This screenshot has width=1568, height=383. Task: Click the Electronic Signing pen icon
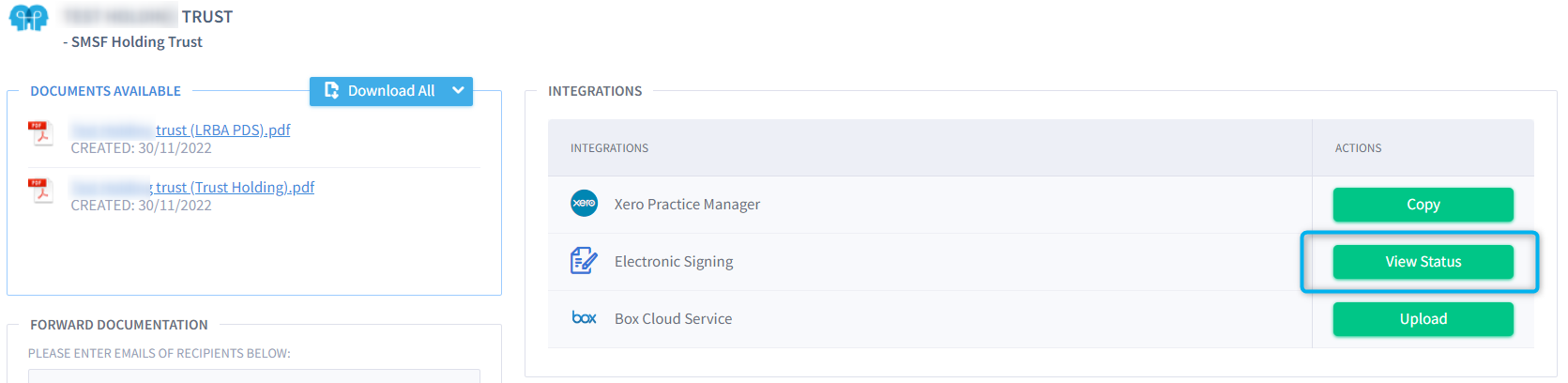584,261
